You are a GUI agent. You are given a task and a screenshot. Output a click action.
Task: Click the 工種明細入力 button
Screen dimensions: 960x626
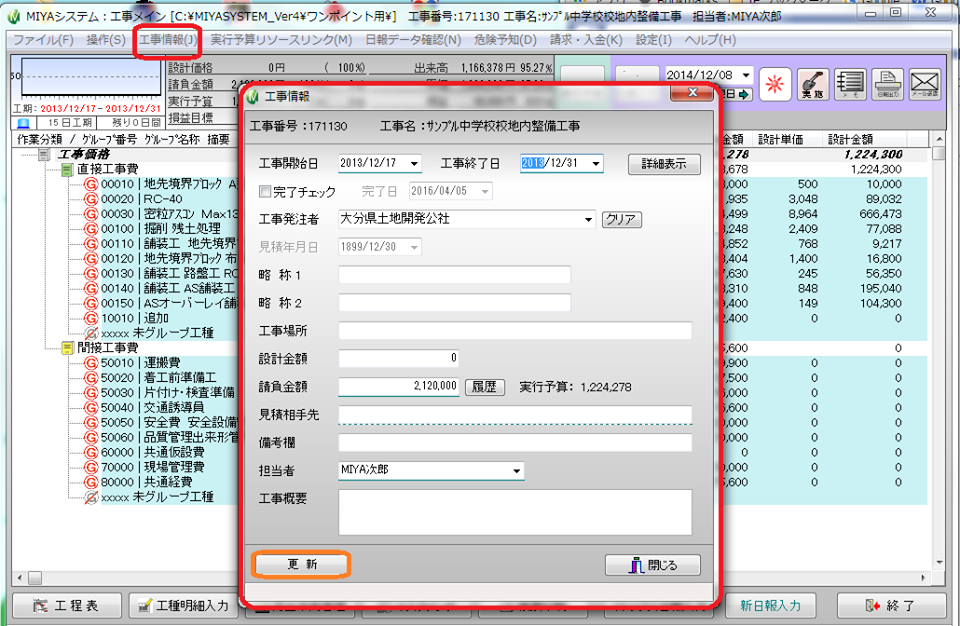tap(184, 606)
